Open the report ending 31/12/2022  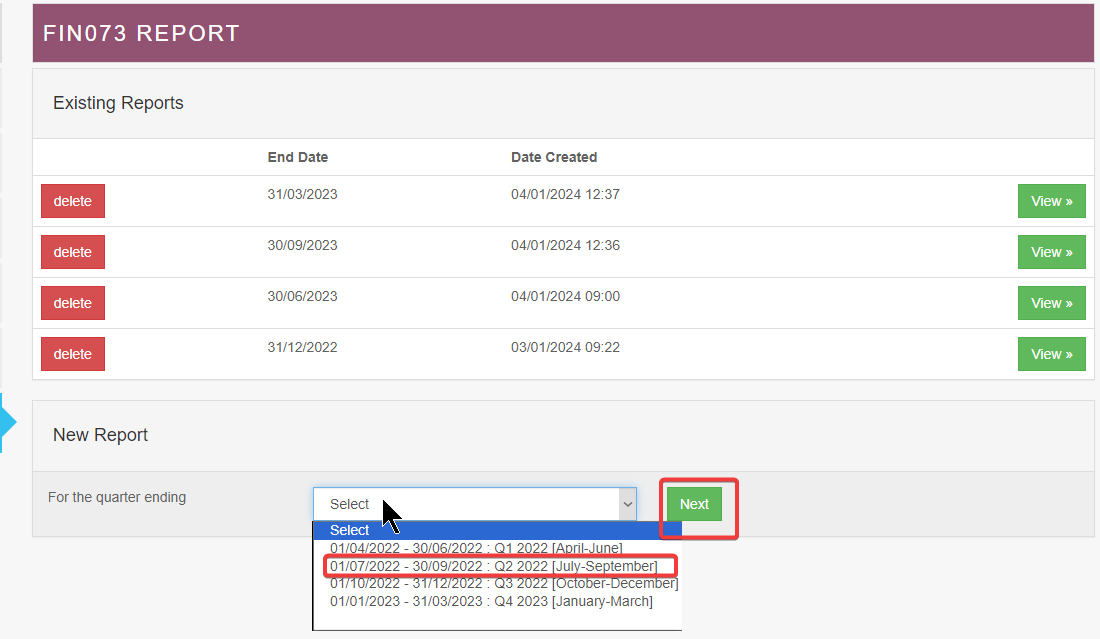[x=1051, y=354]
